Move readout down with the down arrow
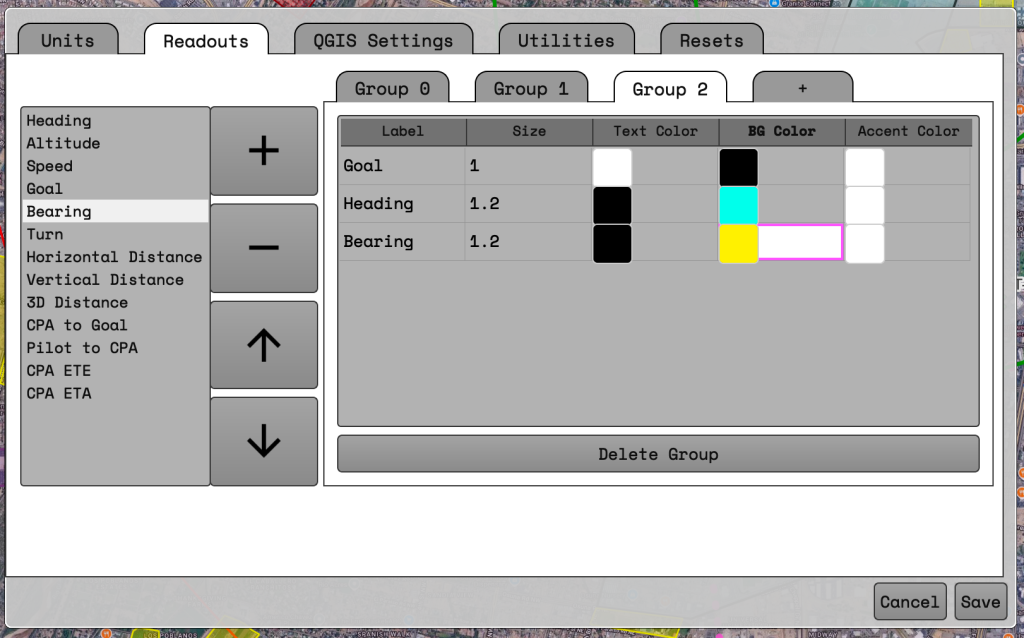This screenshot has height=638, width=1024. [x=264, y=441]
